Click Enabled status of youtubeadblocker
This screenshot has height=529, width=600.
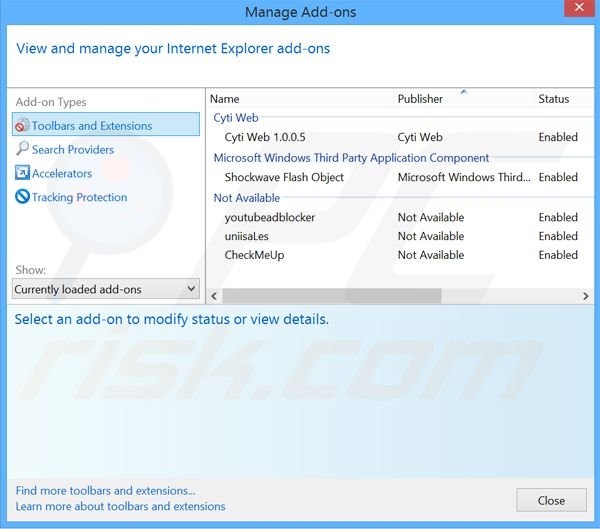(x=558, y=217)
